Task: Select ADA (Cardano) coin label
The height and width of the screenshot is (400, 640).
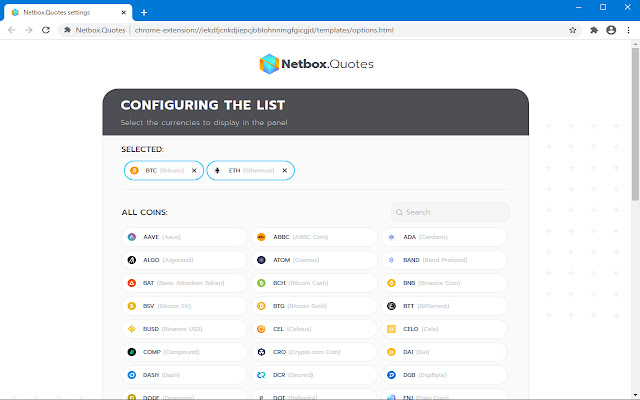Action: [425, 237]
